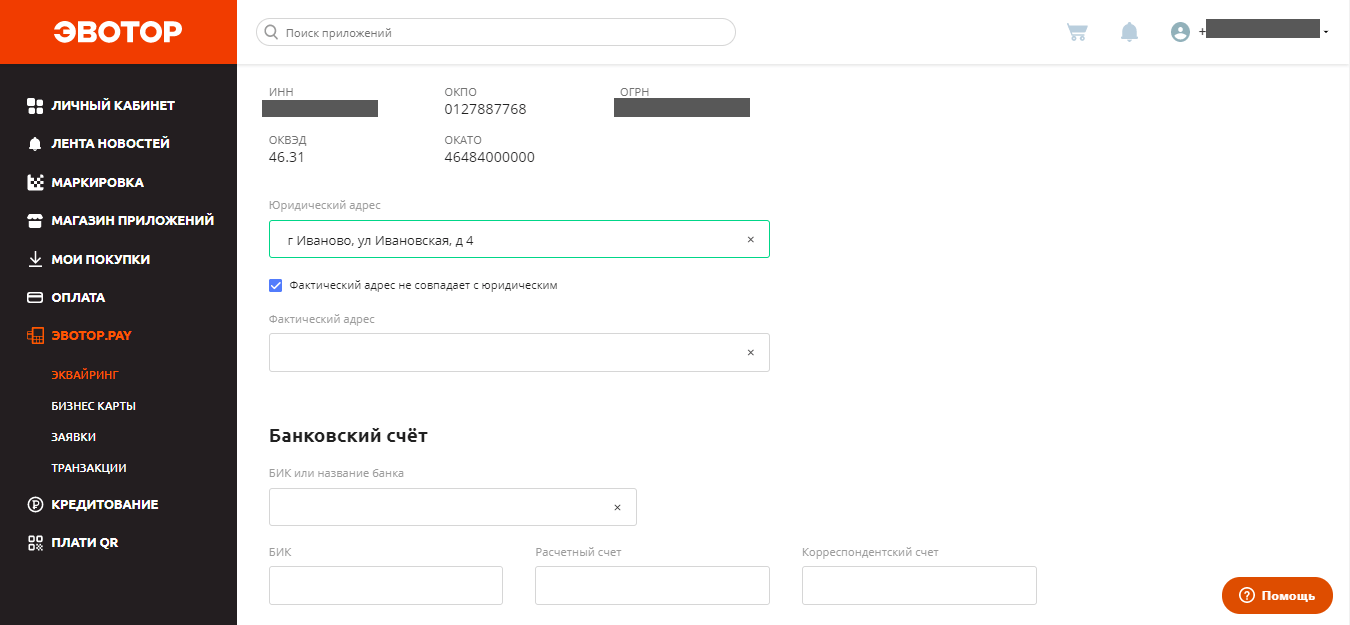Expand the account dropdown arrow
The image size is (1350, 625).
[1326, 33]
